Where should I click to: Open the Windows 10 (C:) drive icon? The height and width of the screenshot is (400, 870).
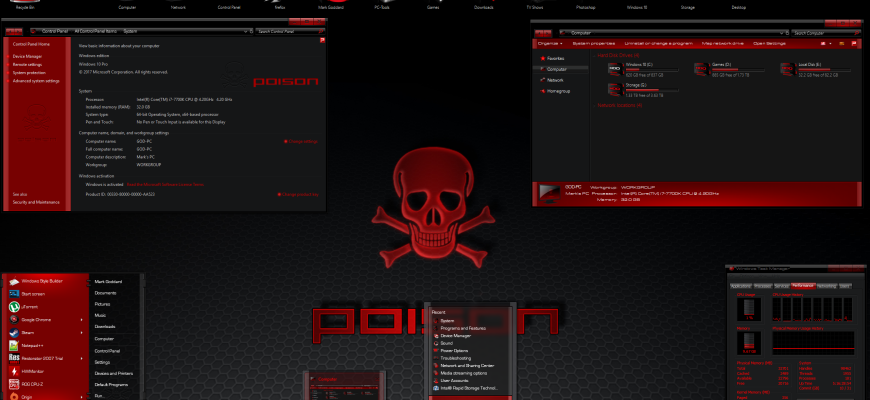616,69
